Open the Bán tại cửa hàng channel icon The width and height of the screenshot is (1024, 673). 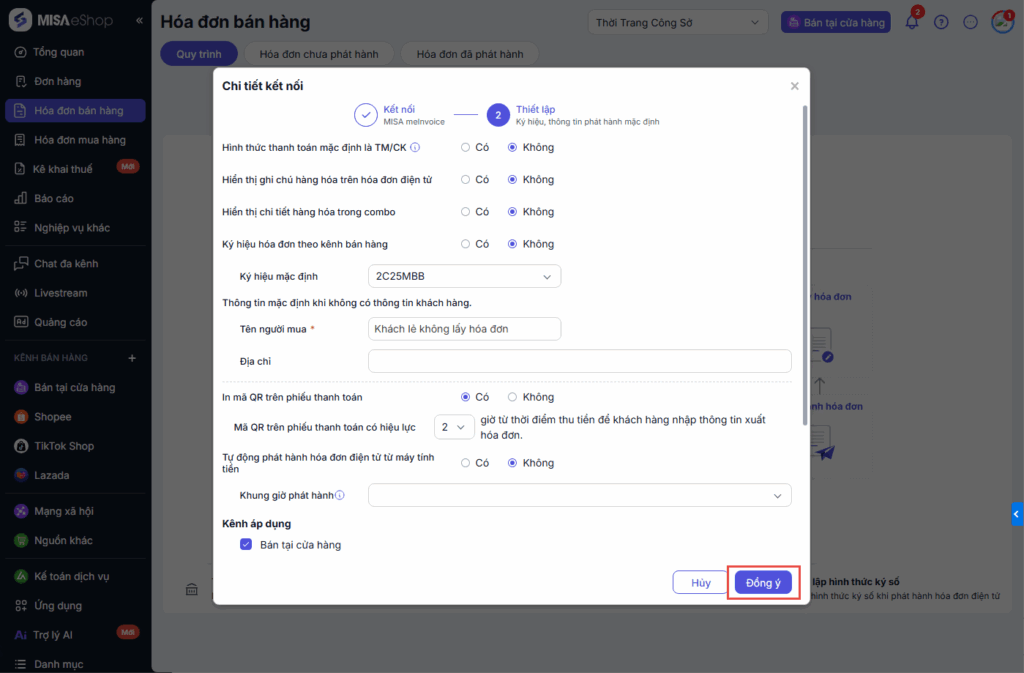[21, 387]
